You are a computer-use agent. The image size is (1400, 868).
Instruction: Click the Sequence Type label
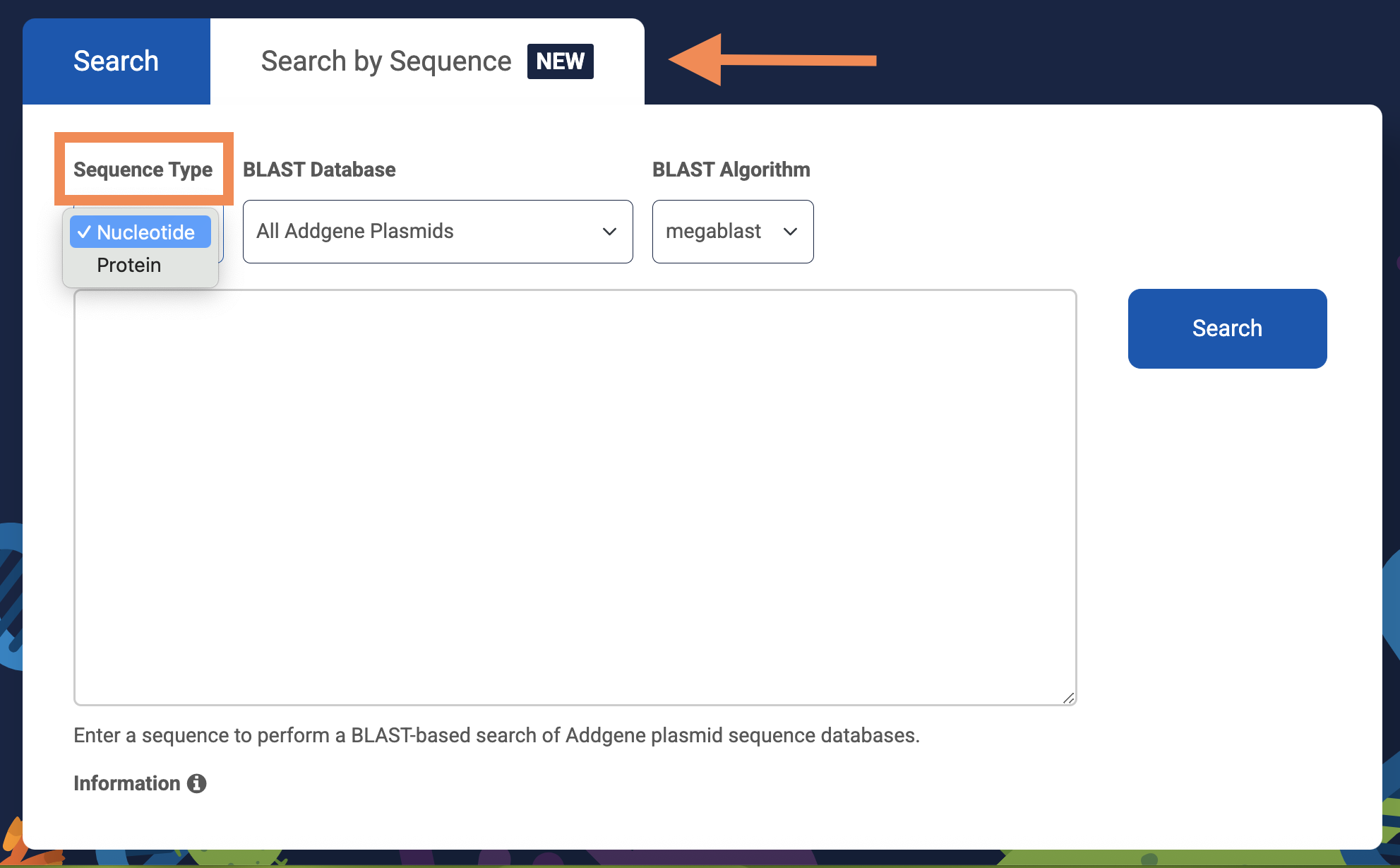143,170
